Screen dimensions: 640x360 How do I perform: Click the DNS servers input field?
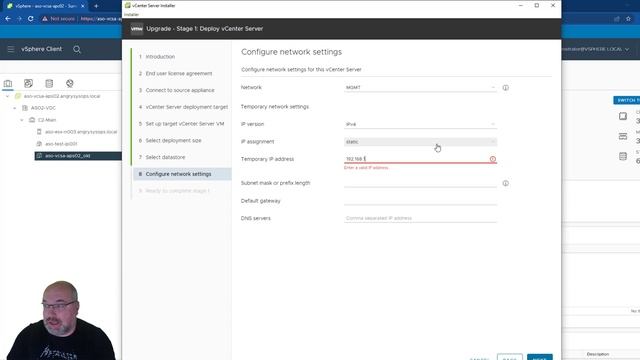point(420,218)
